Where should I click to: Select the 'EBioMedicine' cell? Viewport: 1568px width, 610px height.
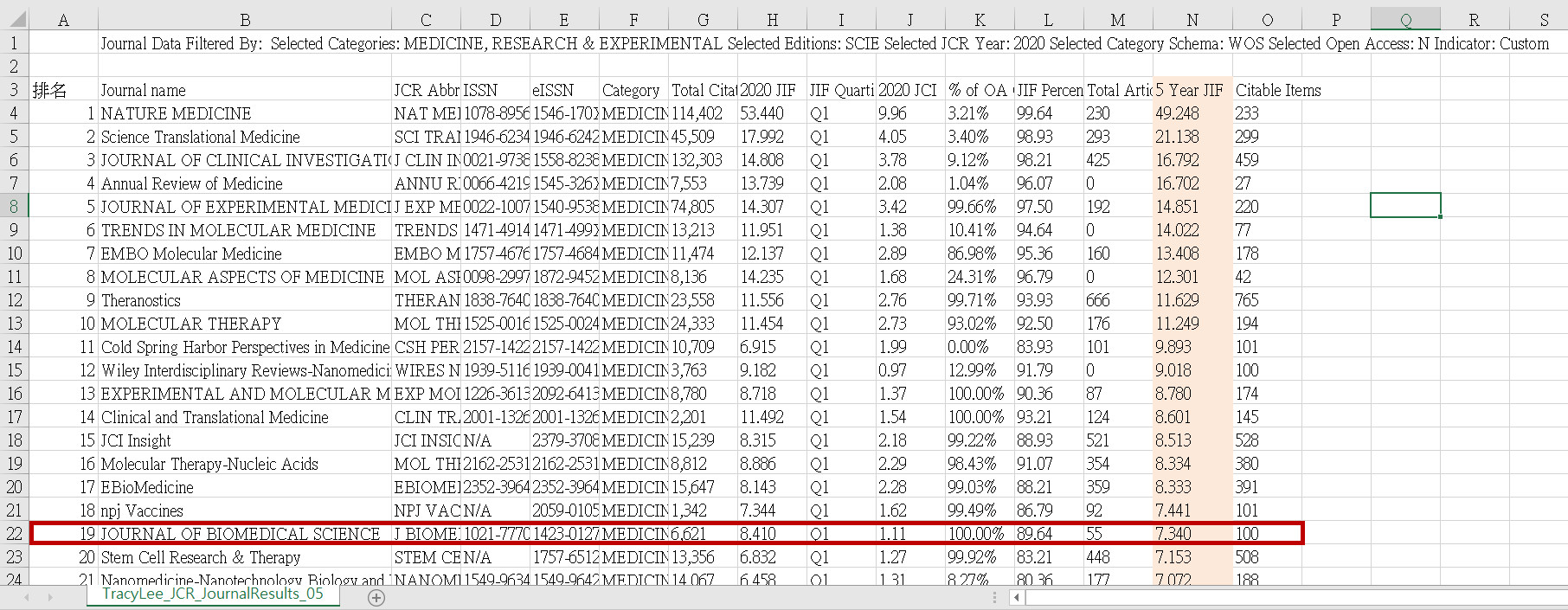click(245, 487)
